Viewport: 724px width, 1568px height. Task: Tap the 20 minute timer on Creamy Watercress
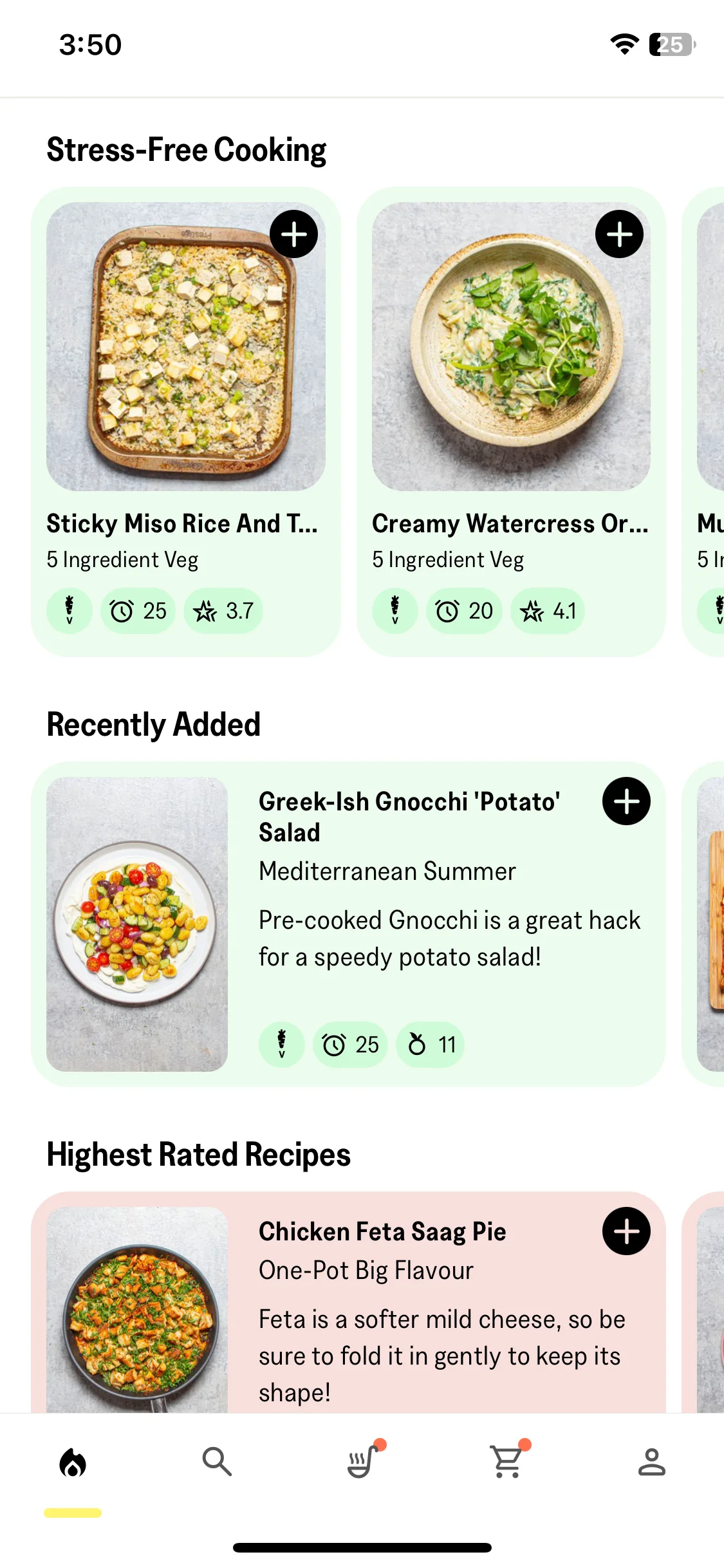pyautogui.click(x=464, y=611)
